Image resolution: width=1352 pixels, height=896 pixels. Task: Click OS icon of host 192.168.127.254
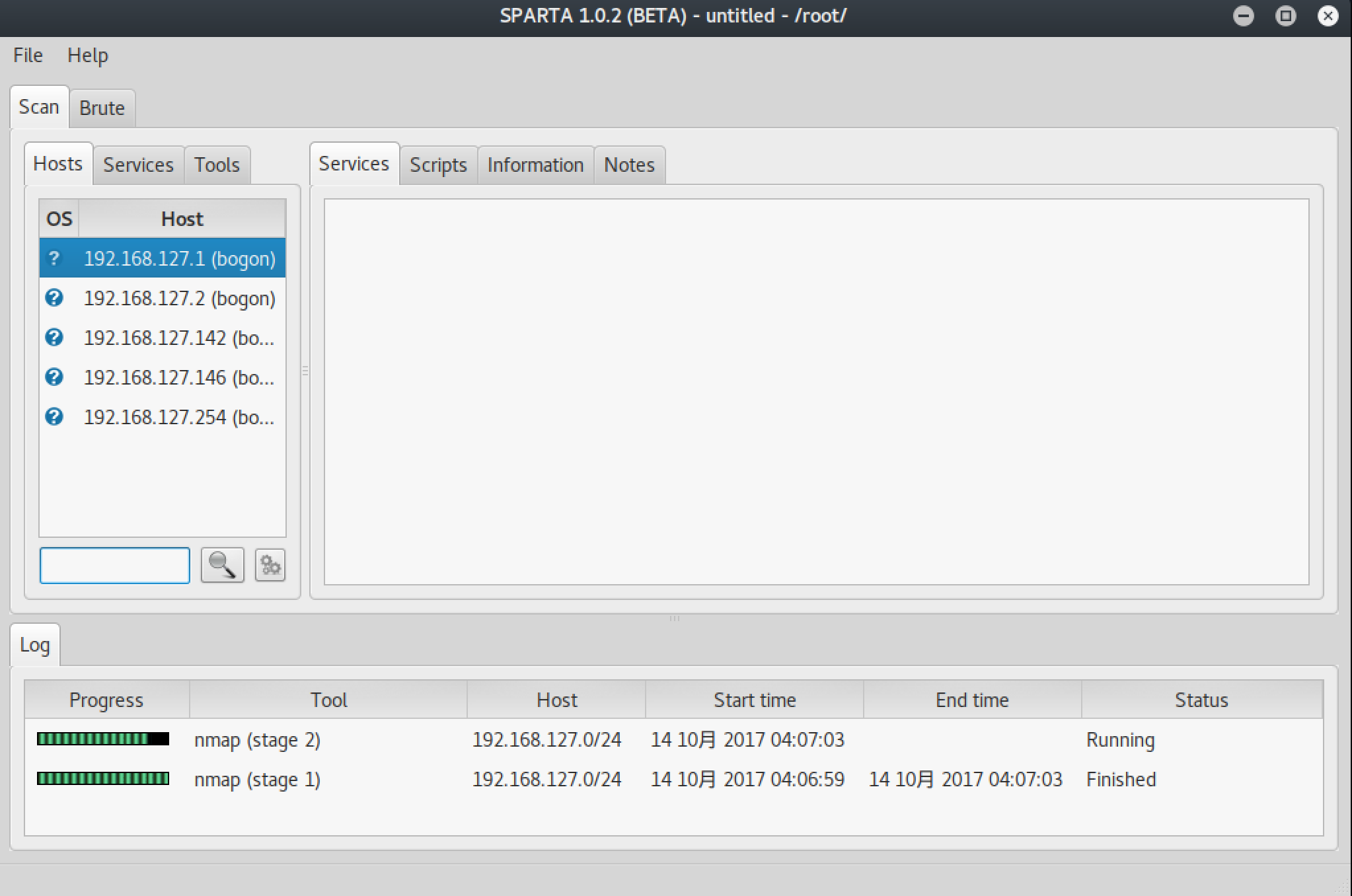[x=54, y=417]
